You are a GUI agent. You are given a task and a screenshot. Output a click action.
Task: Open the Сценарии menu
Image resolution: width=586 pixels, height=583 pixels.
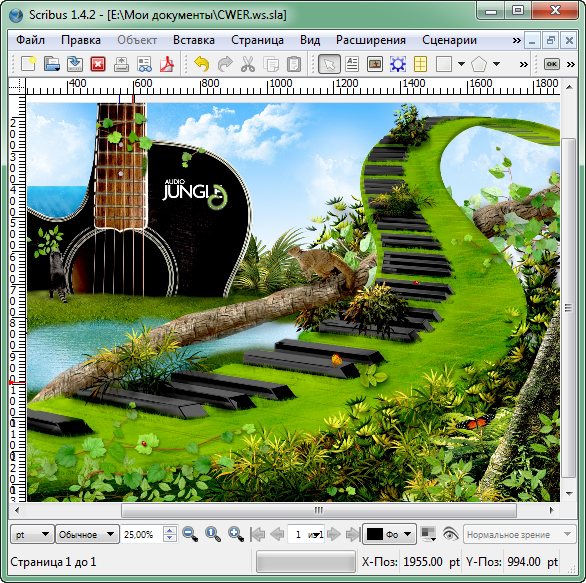pos(449,40)
